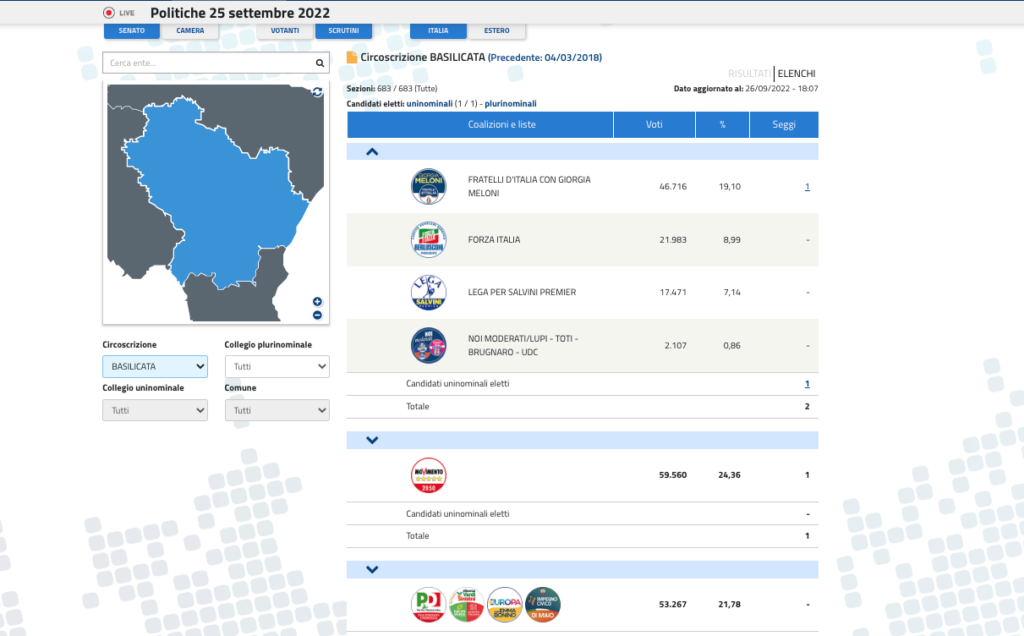Click NOI MODERATI/LUPI - TOTI list name
Viewport: 1024px width, 636px height.
[x=523, y=345]
